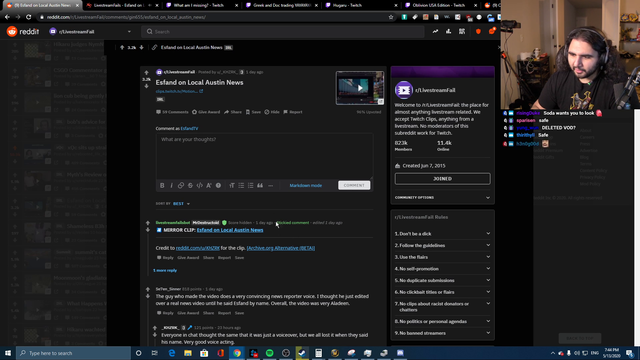Reload the page in Chrome
This screenshot has width=640, height=360.
[x=29, y=17]
